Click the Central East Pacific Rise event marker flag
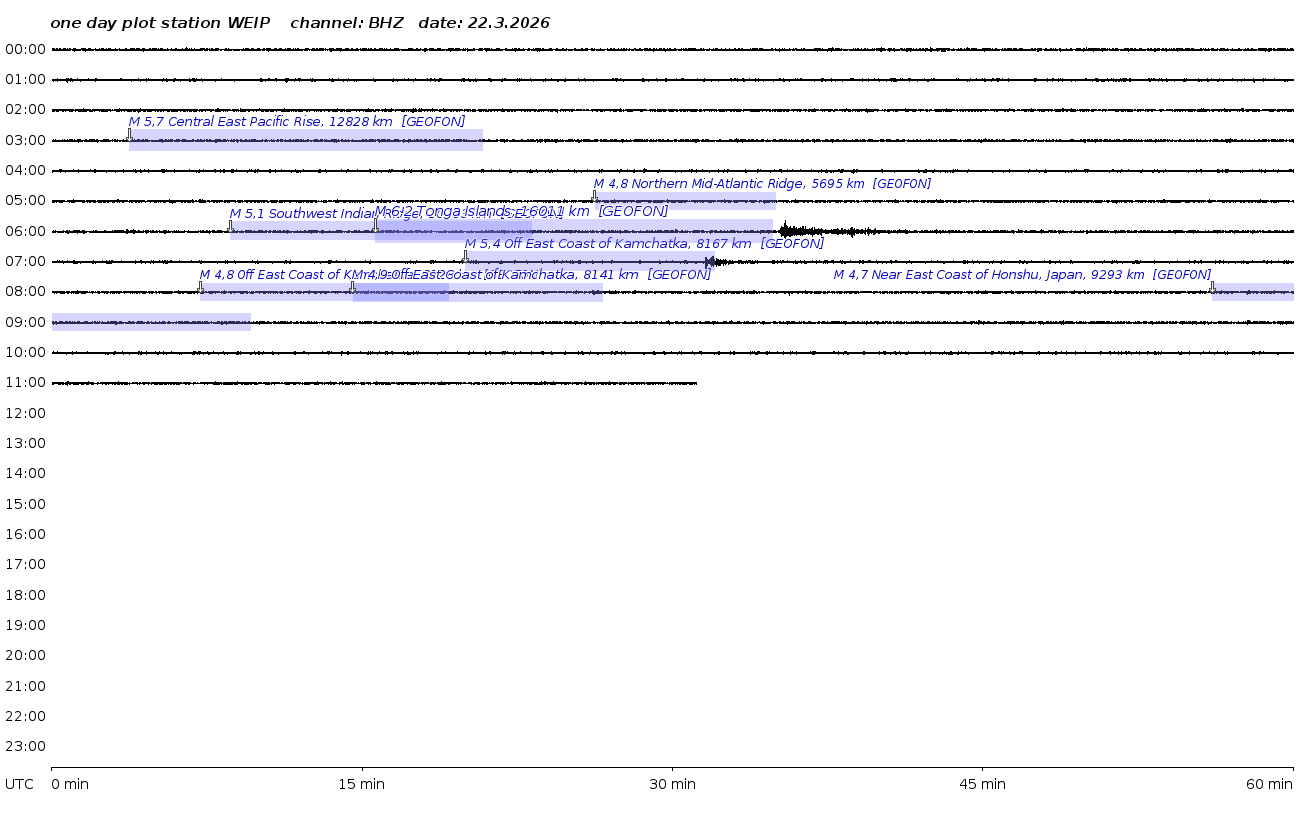Image resolution: width=1304 pixels, height=813 pixels. [129, 134]
